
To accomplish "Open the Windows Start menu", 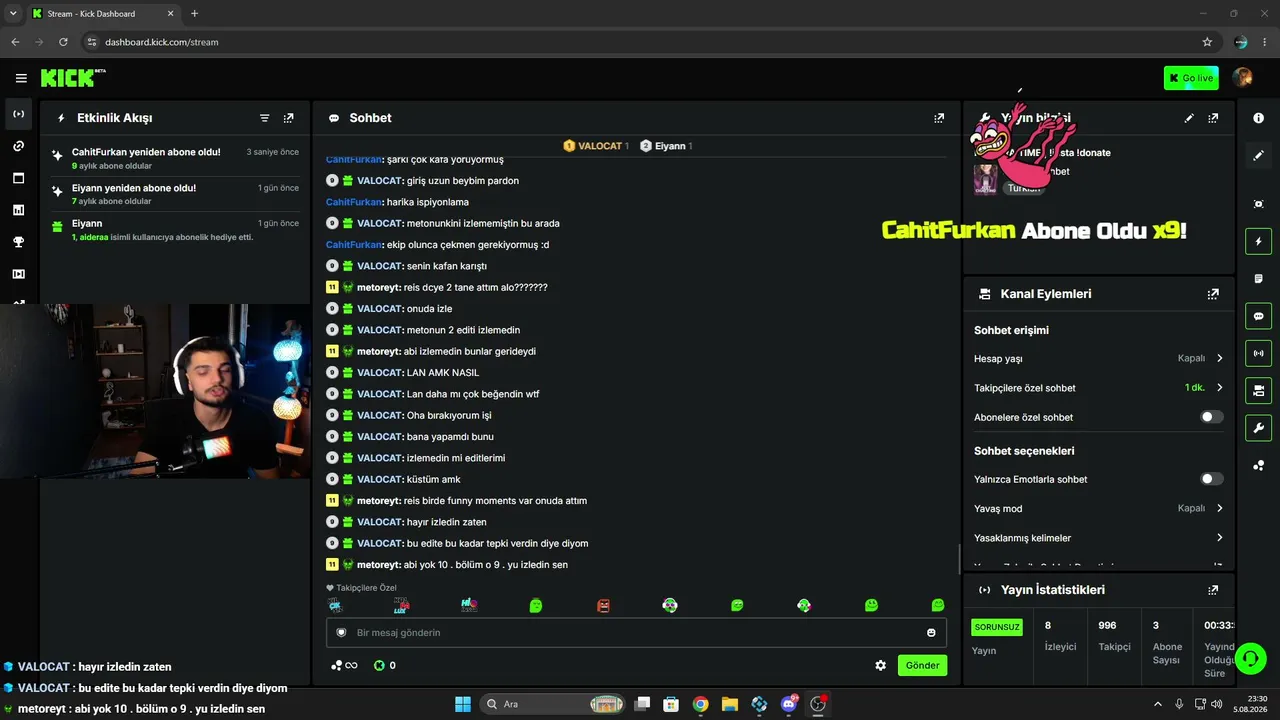I will 463,704.
